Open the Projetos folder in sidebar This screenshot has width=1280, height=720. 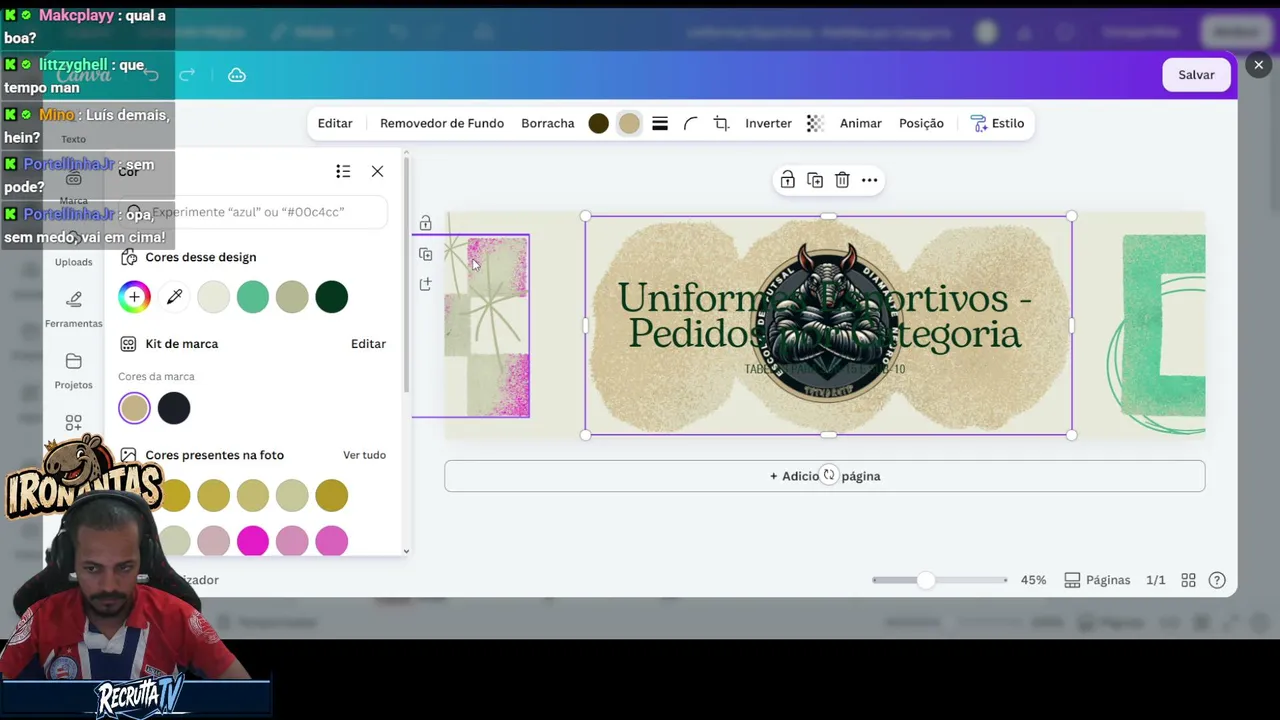[73, 371]
